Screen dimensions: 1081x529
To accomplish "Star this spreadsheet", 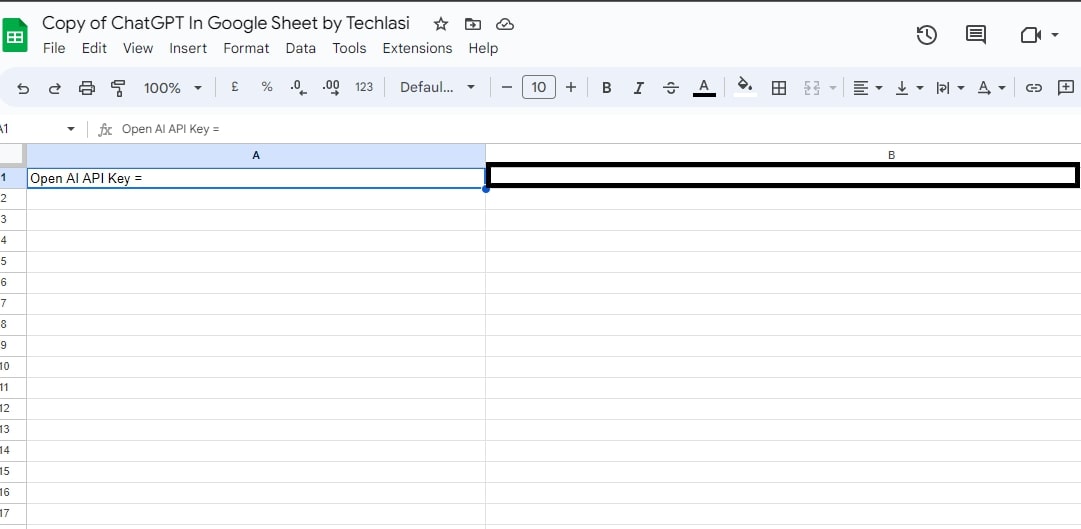I will 441,24.
